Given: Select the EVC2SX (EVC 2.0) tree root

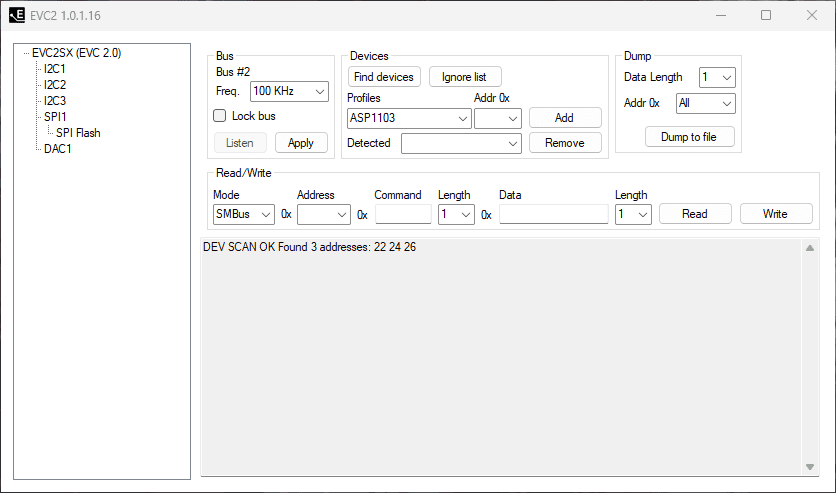Looking at the screenshot, I should point(77,53).
